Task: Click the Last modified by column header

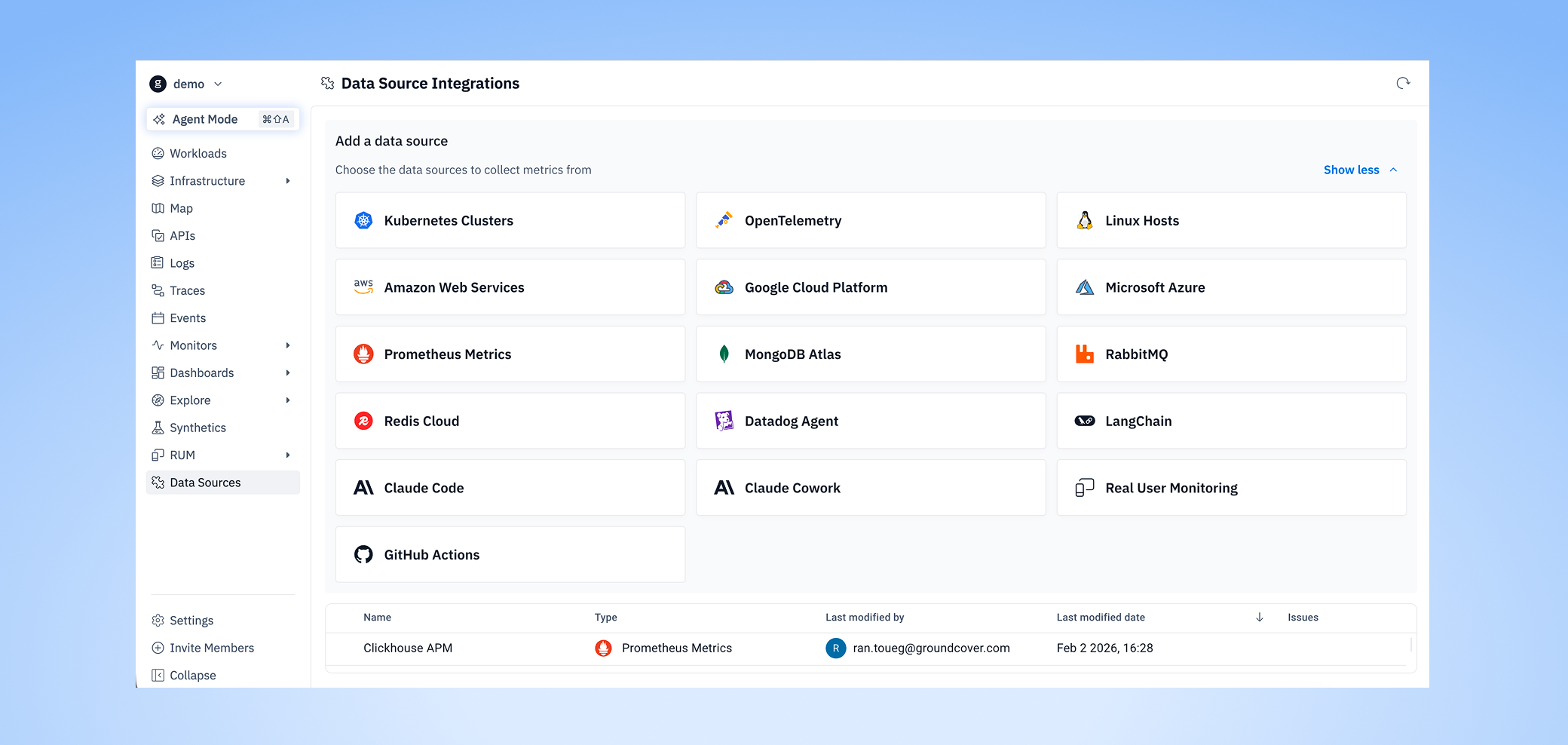Action: coord(865,617)
